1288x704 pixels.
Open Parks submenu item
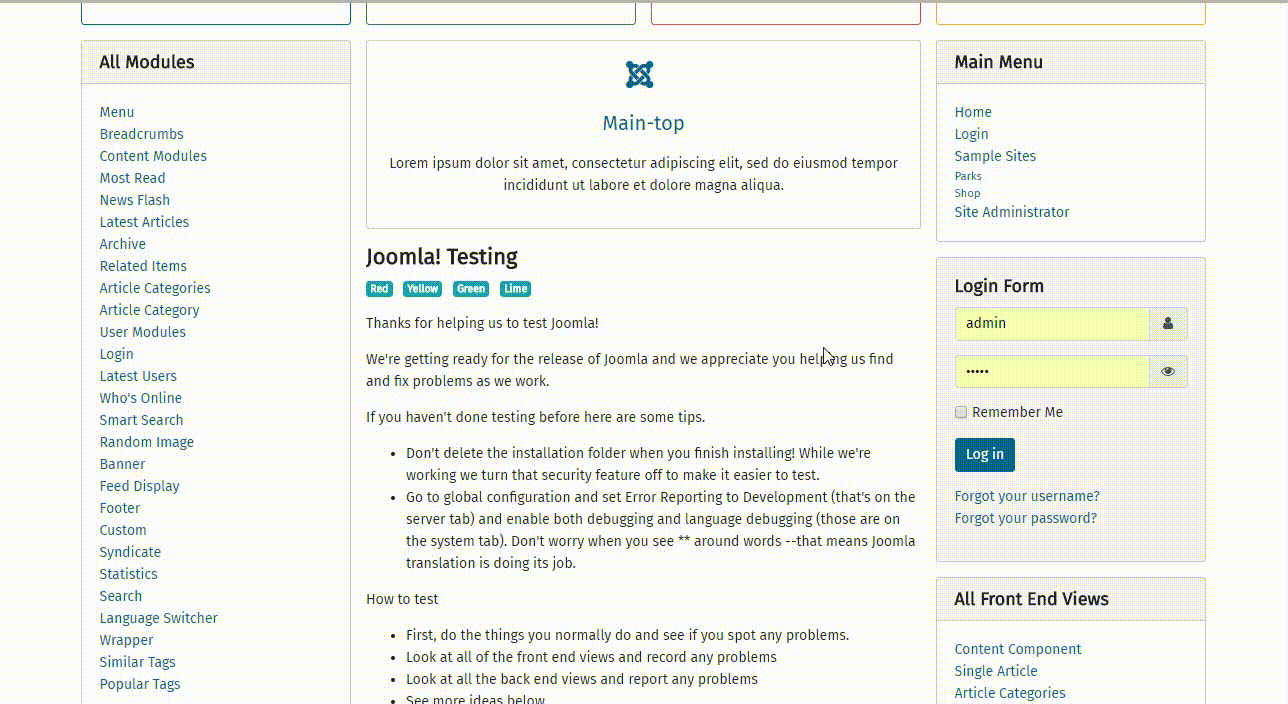(x=968, y=176)
